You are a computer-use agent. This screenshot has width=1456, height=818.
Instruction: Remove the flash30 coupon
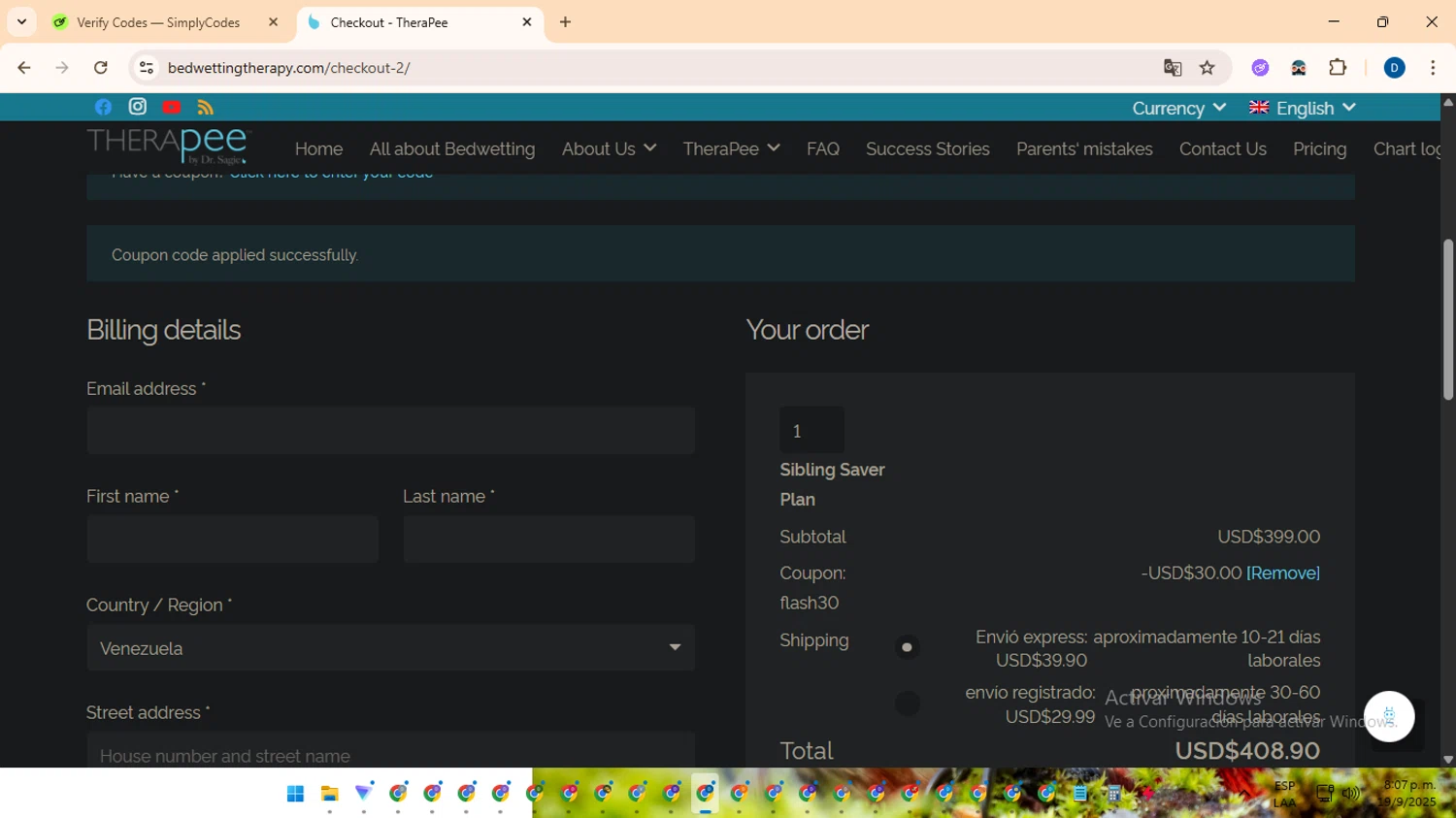(1283, 573)
